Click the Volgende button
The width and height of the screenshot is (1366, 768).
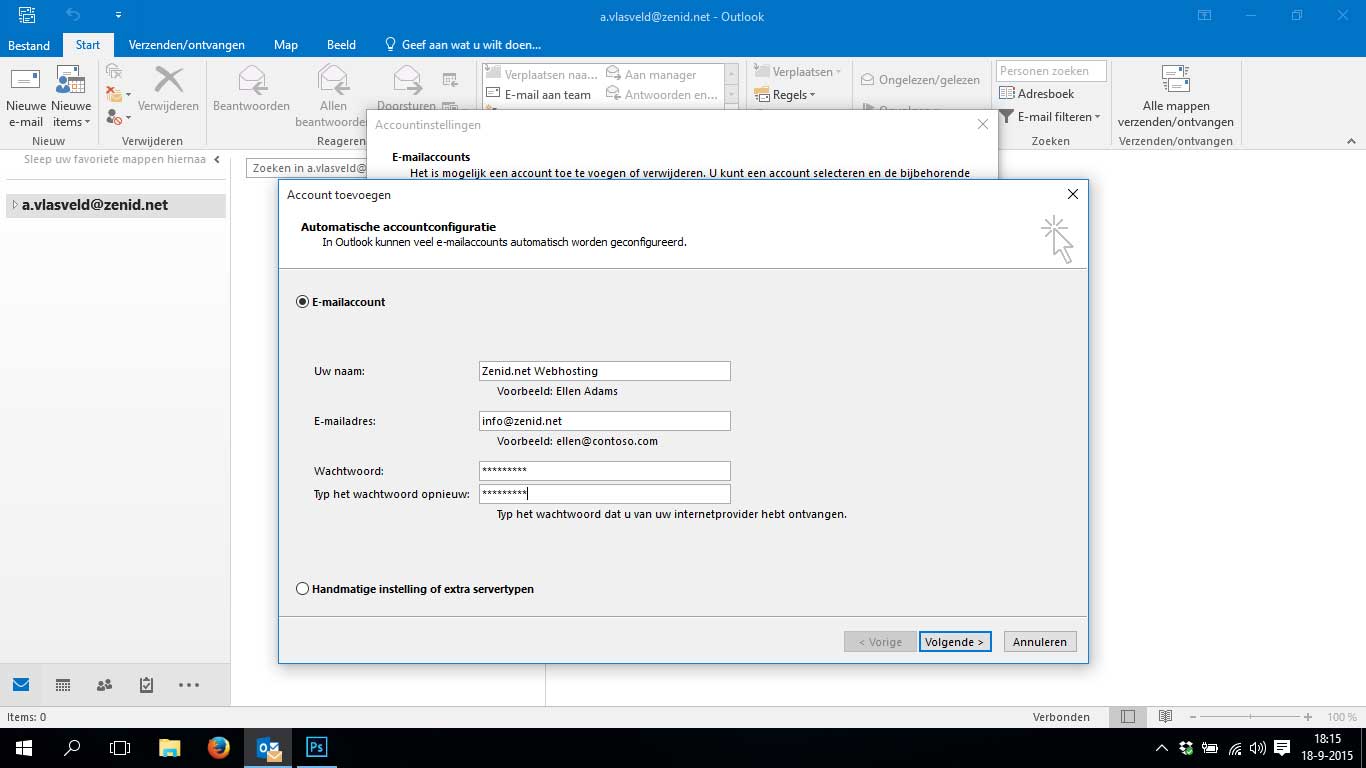pos(955,642)
